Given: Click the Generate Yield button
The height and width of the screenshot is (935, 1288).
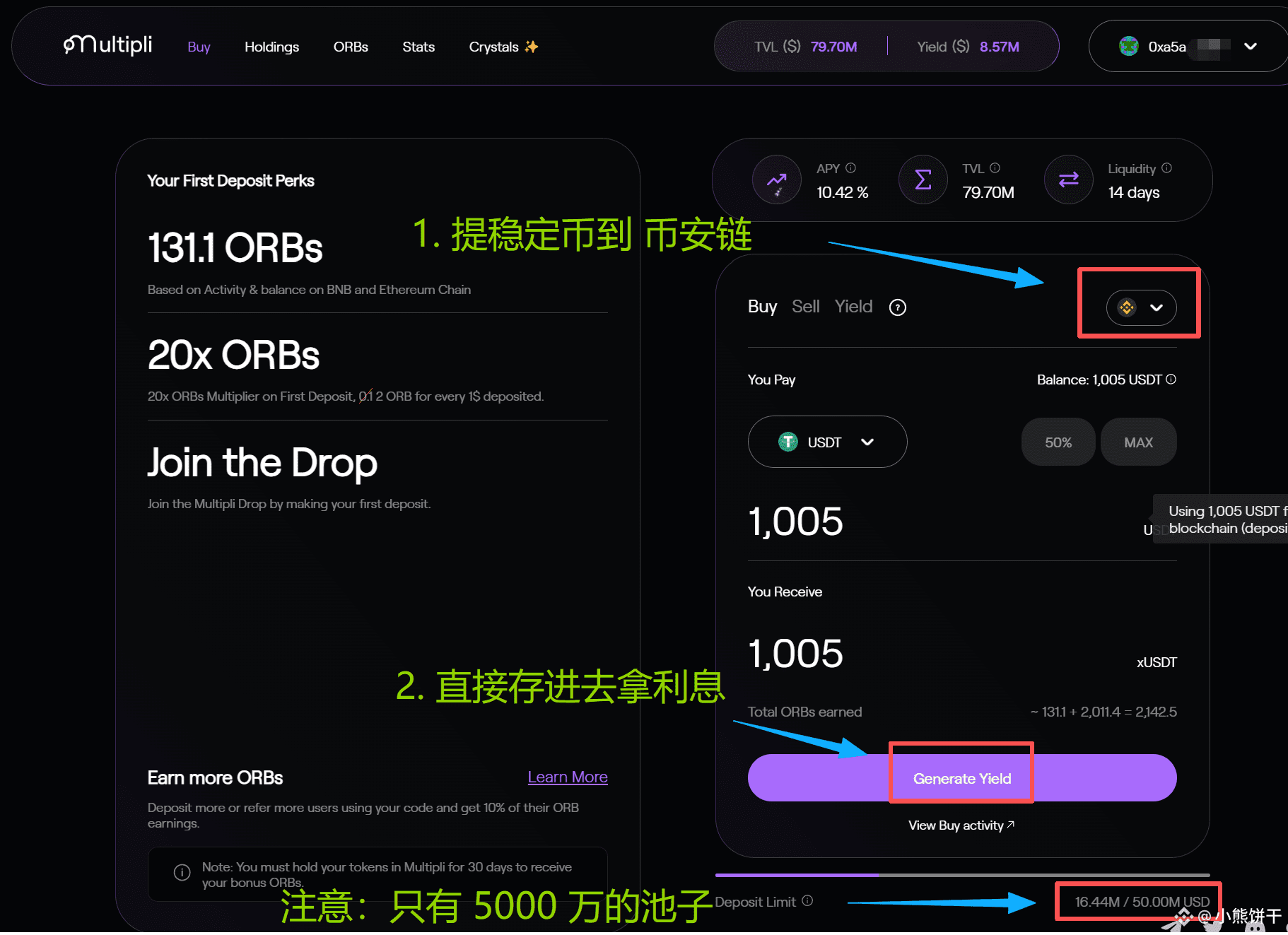Looking at the screenshot, I should (x=962, y=778).
